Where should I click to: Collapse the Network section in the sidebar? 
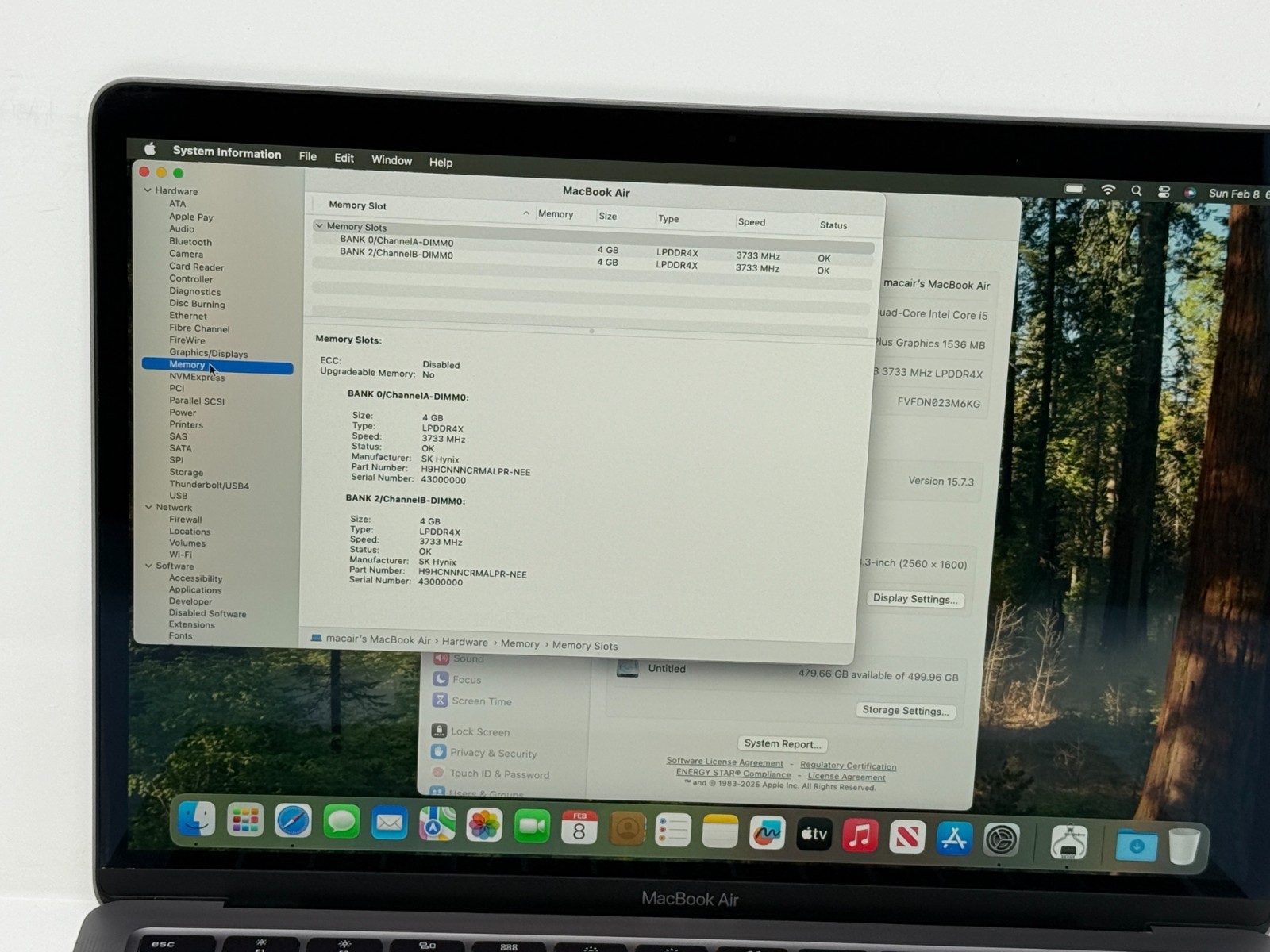148,507
